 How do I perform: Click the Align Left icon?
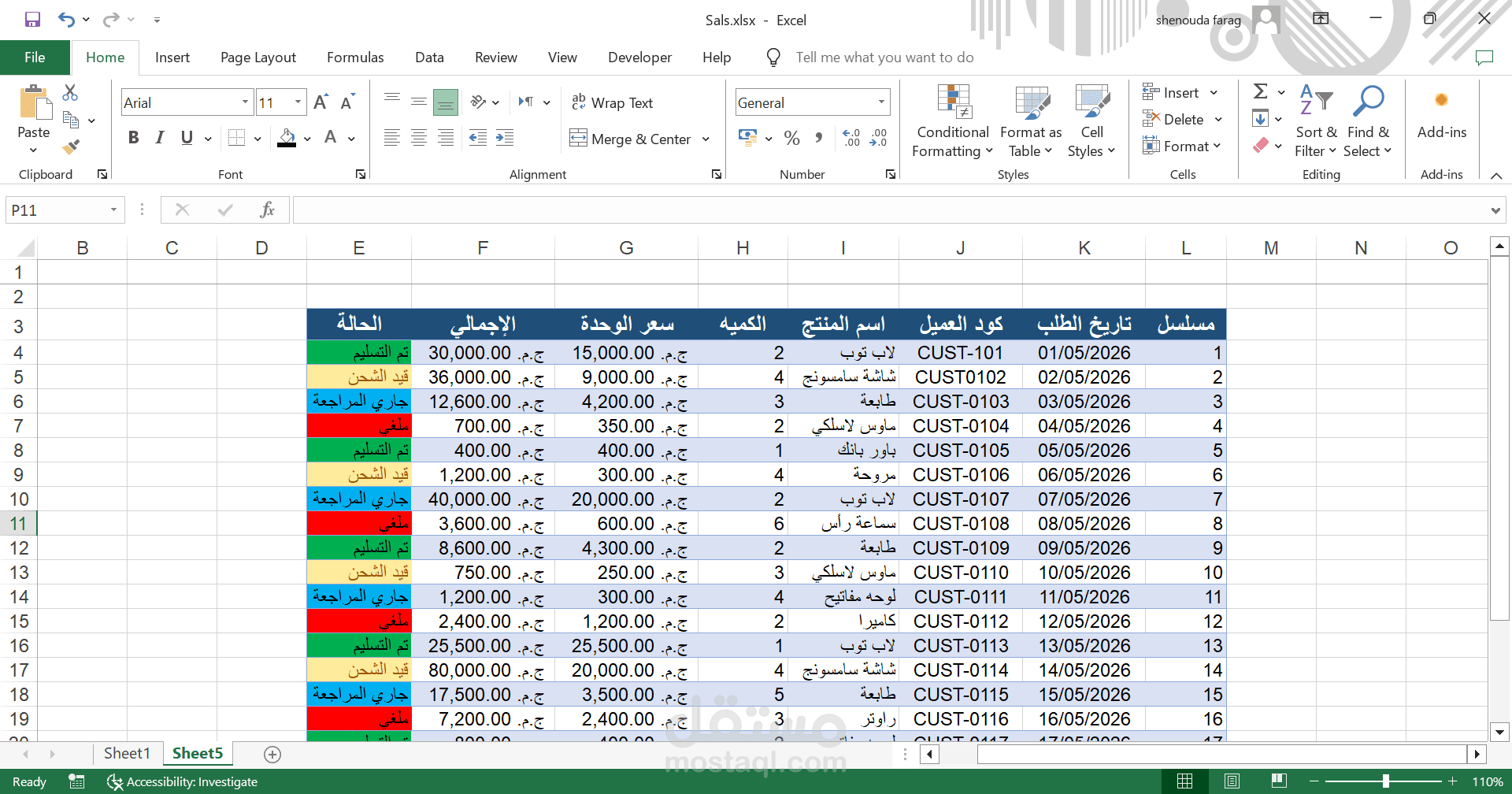pyautogui.click(x=391, y=138)
